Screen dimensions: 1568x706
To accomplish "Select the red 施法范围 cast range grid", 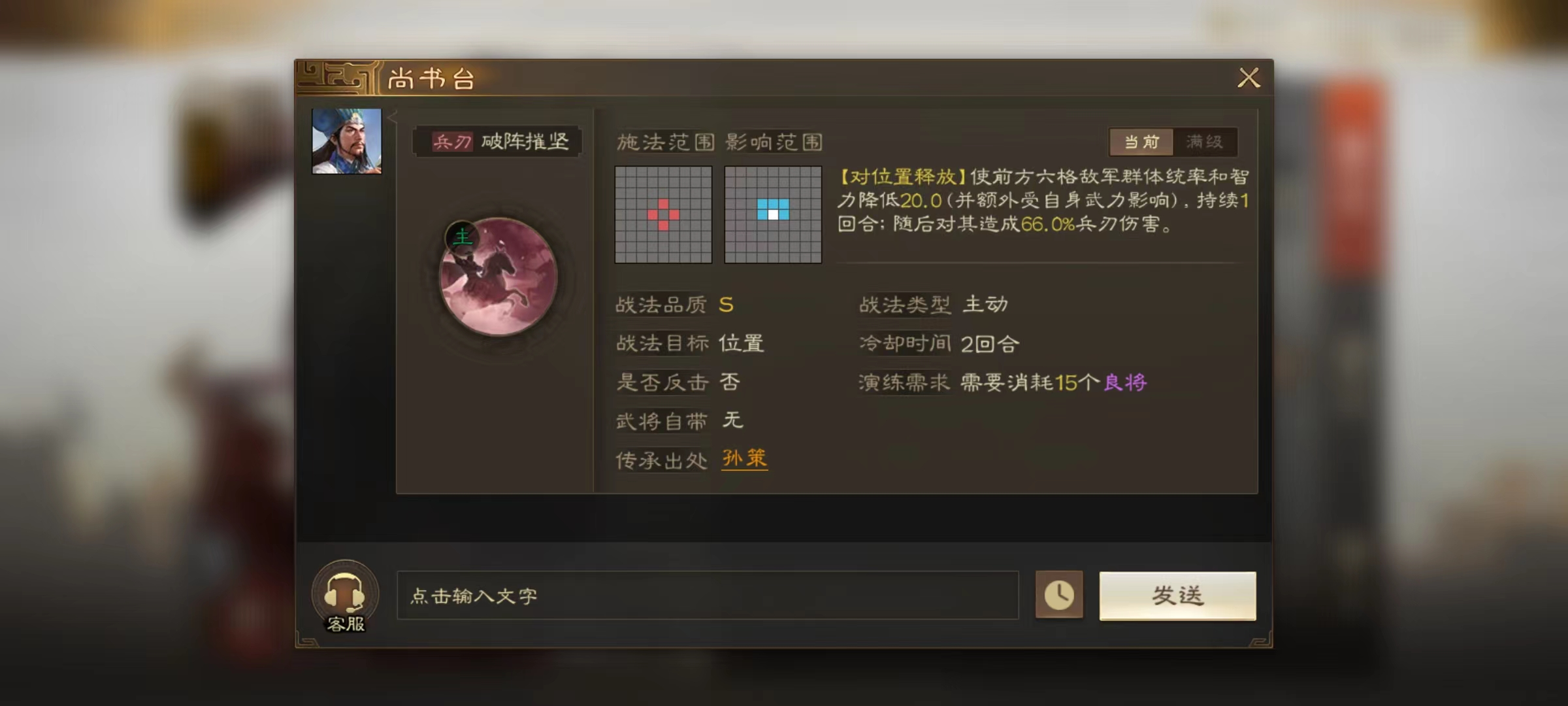I will click(663, 214).
